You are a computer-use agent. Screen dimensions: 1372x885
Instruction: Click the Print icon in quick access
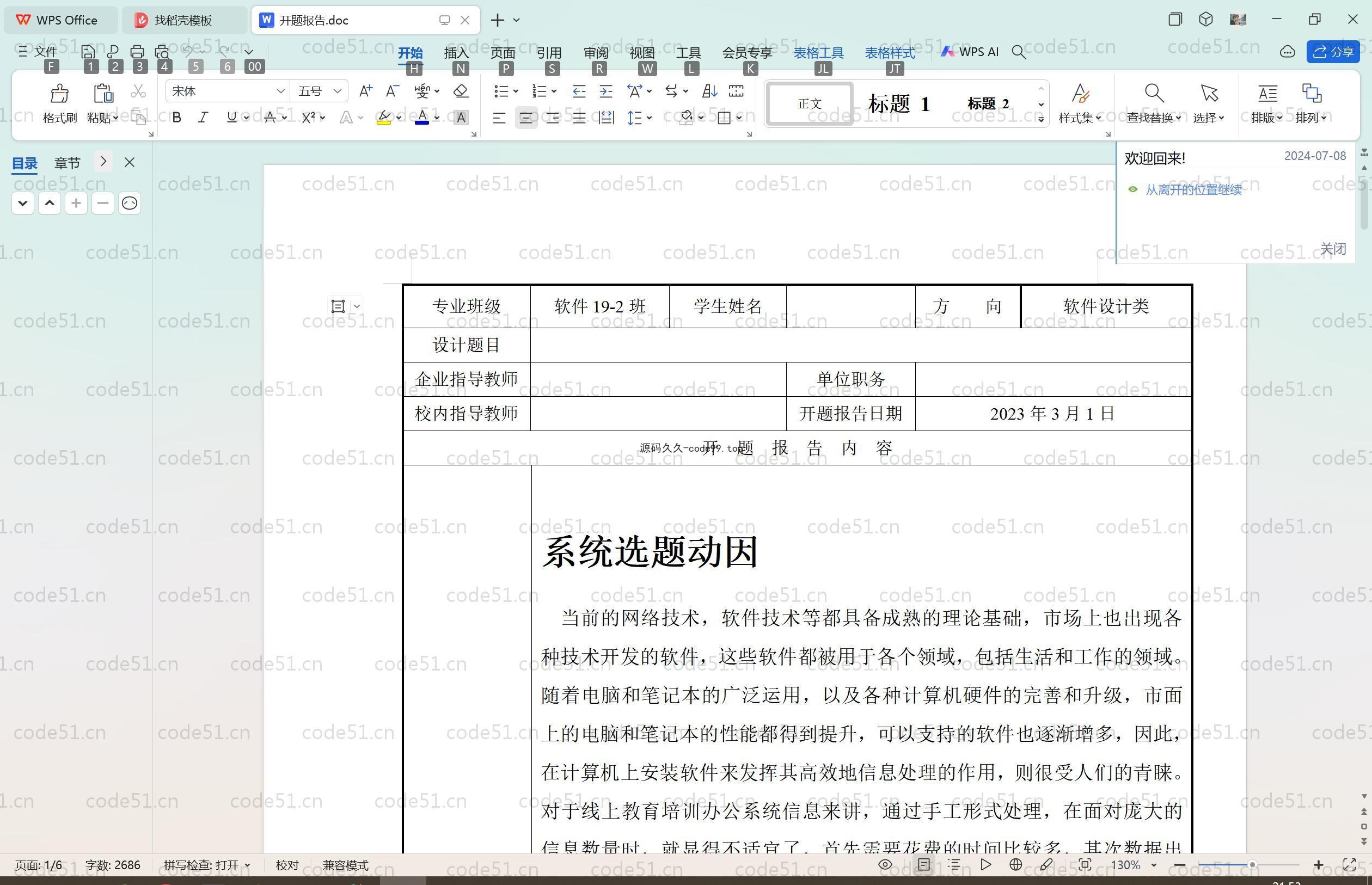click(137, 52)
